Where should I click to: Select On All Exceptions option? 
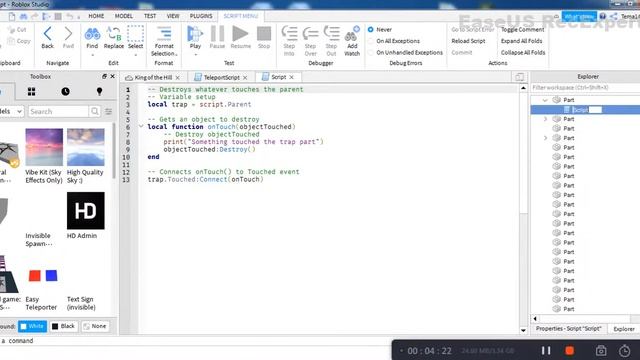tap(371, 41)
